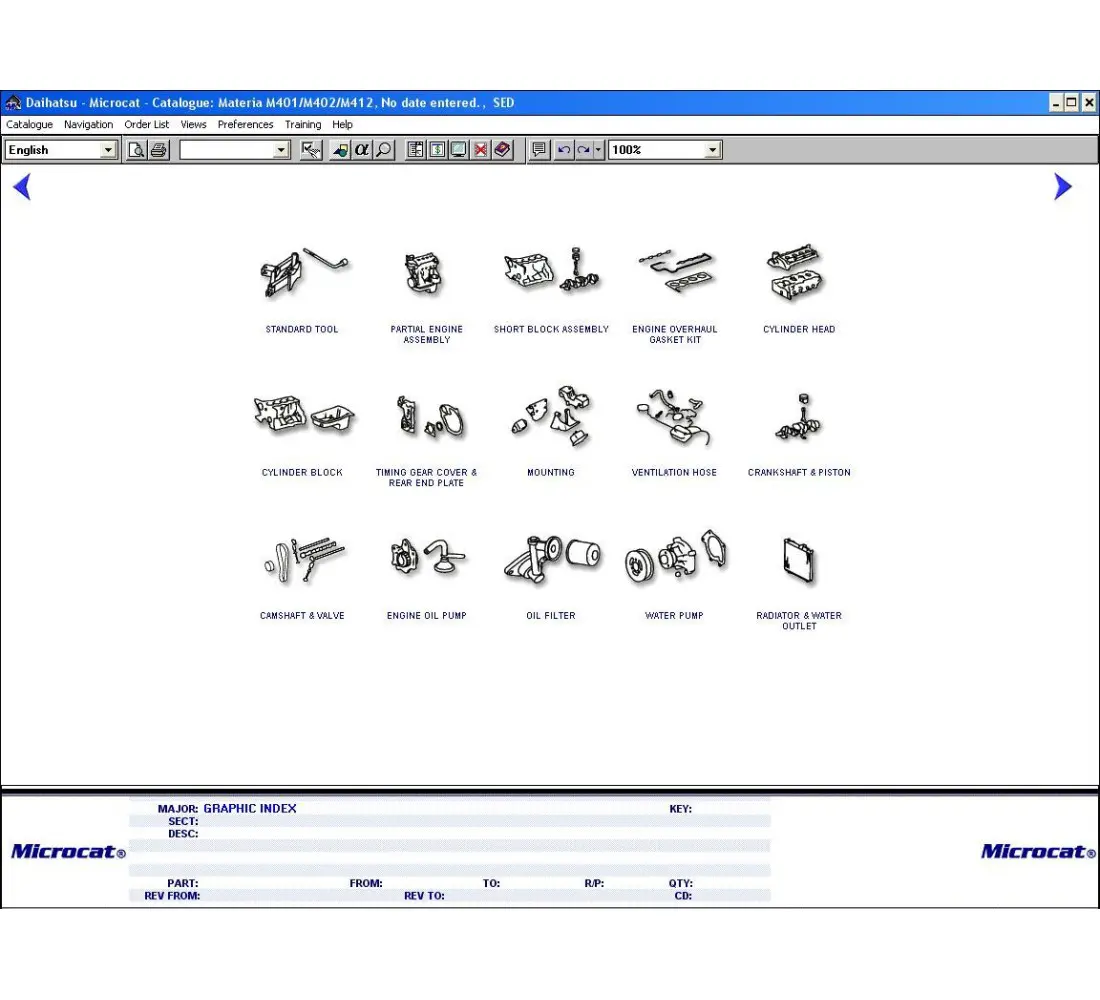This screenshot has height=1000, width=1100.
Task: Click the MOUNTING caption text
Action: [551, 472]
